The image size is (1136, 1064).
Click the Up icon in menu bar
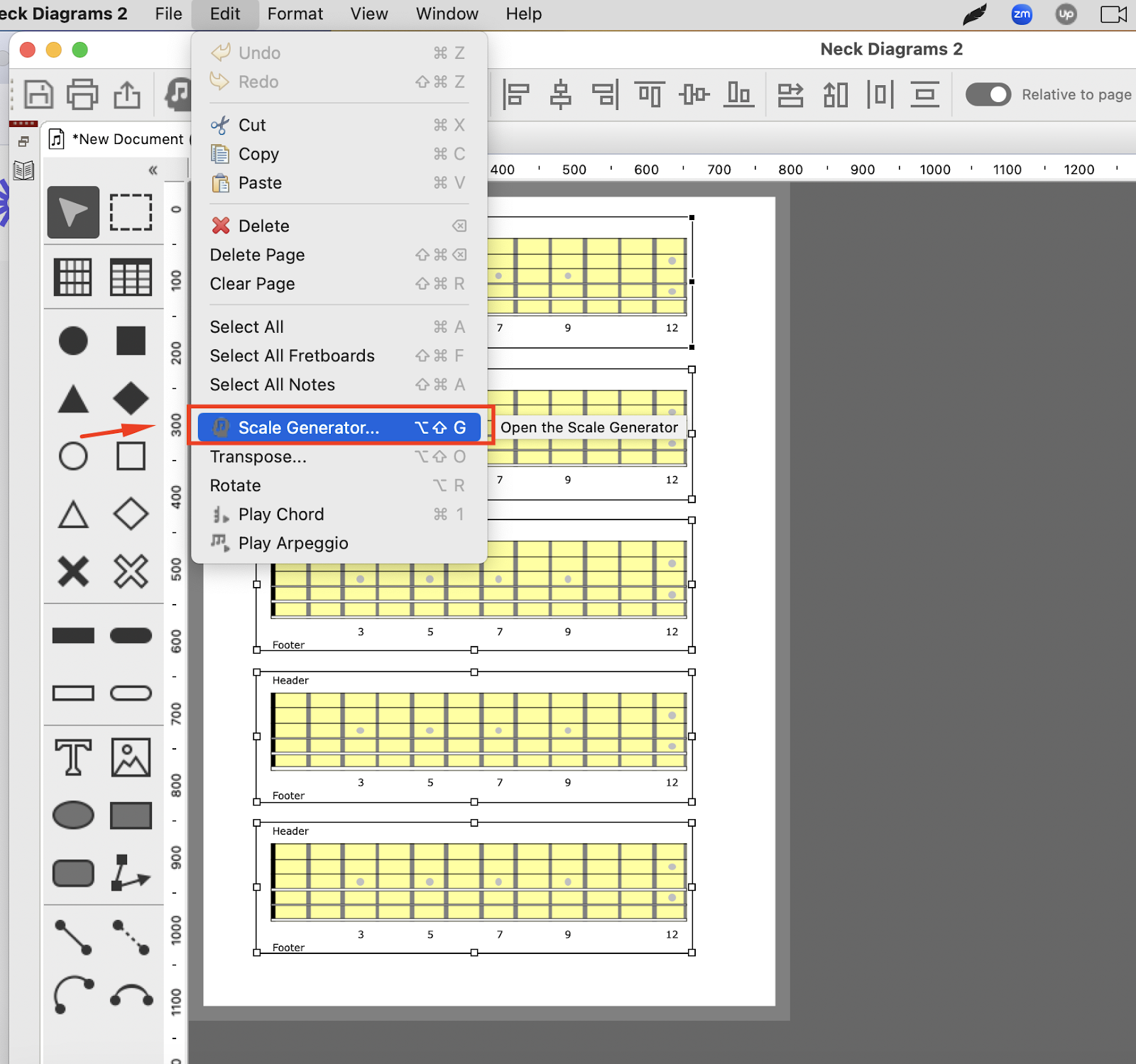1066,13
